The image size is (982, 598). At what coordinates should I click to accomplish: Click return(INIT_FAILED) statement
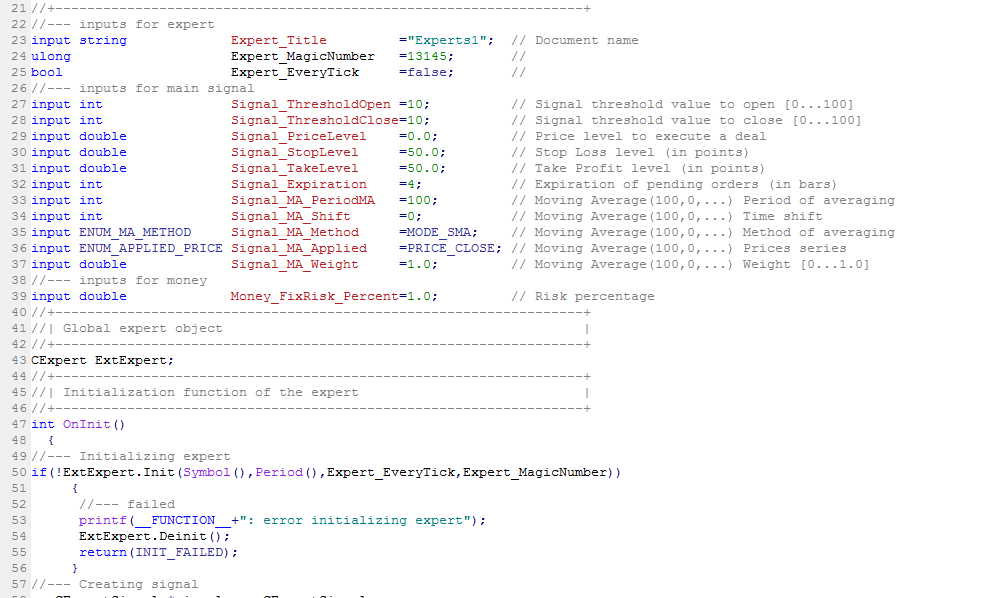click(x=158, y=552)
